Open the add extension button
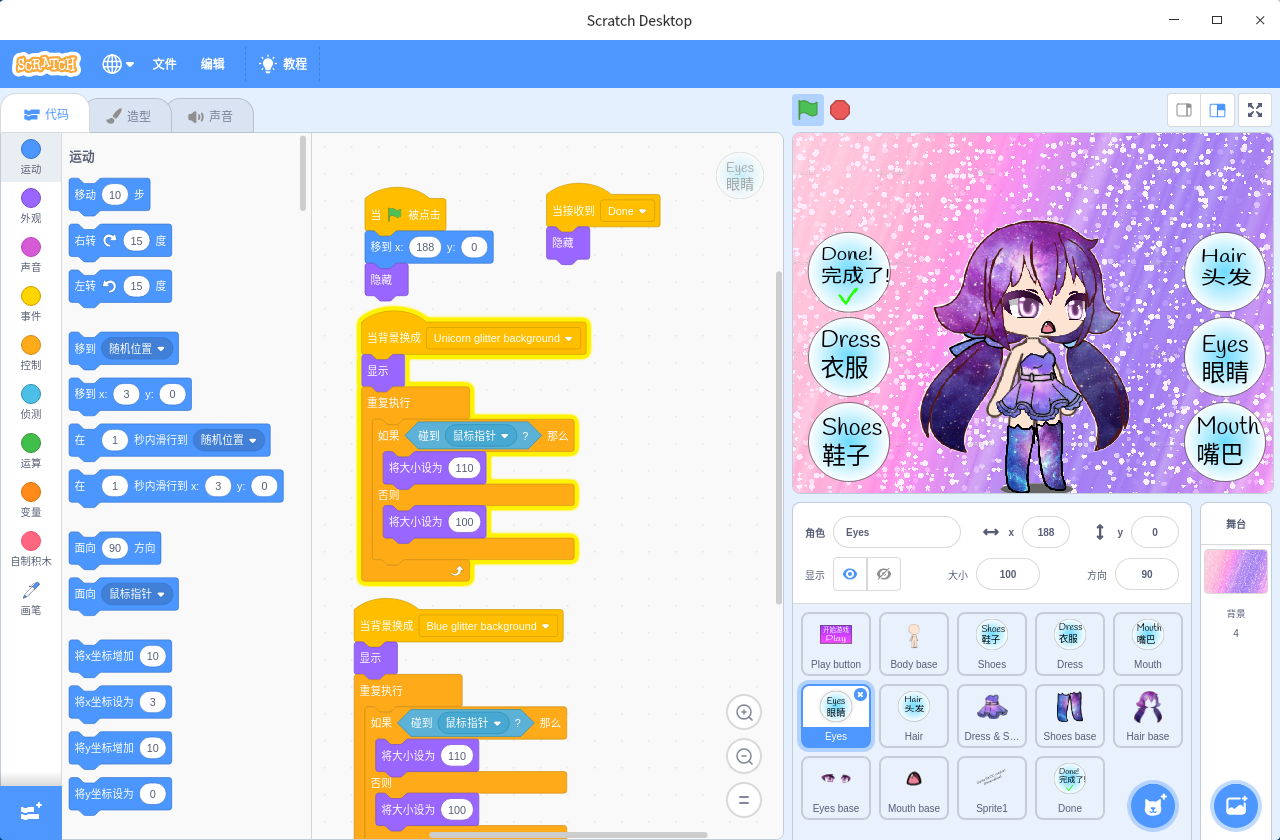The image size is (1280, 840). click(x=31, y=811)
